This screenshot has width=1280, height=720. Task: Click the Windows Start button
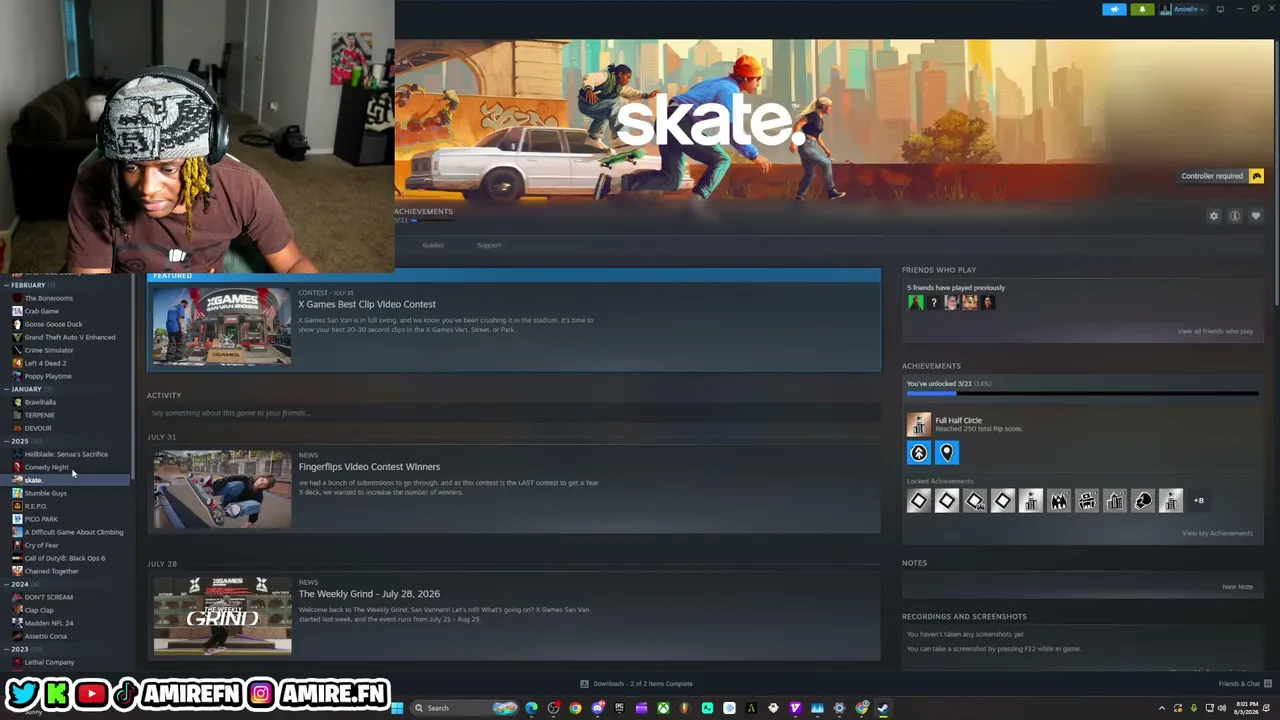click(397, 708)
